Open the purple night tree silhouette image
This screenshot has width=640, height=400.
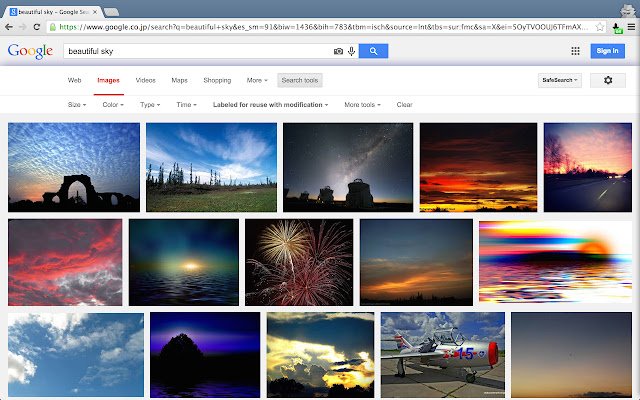[205, 355]
